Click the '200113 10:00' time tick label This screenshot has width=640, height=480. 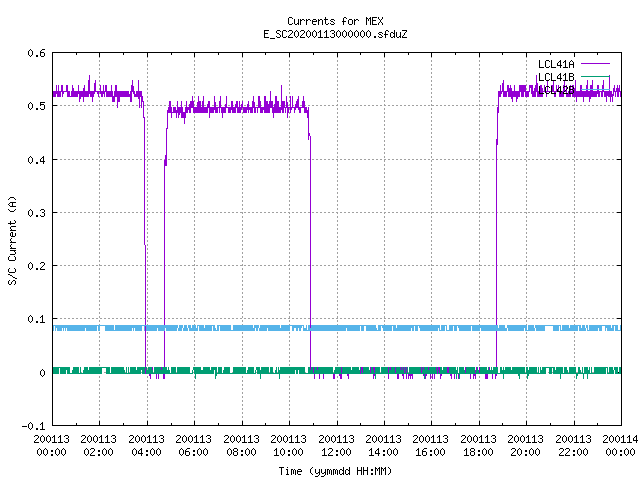pyautogui.click(x=288, y=445)
